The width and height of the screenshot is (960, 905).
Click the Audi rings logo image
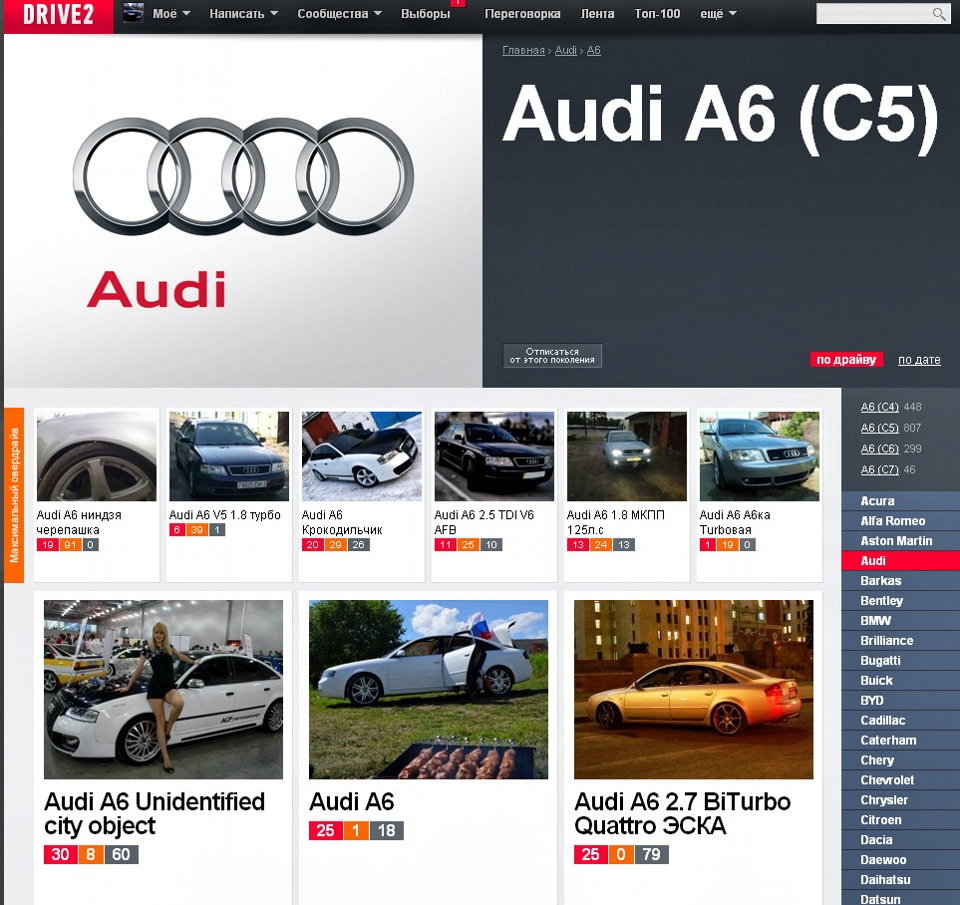coord(243,177)
